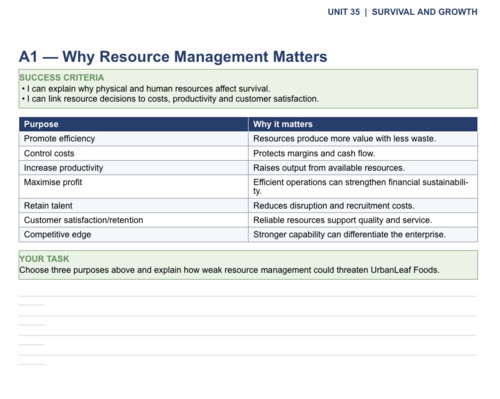Image resolution: width=500 pixels, height=399 pixels.
Task: Click the 'Why it matters' column header
Action: pos(363,124)
